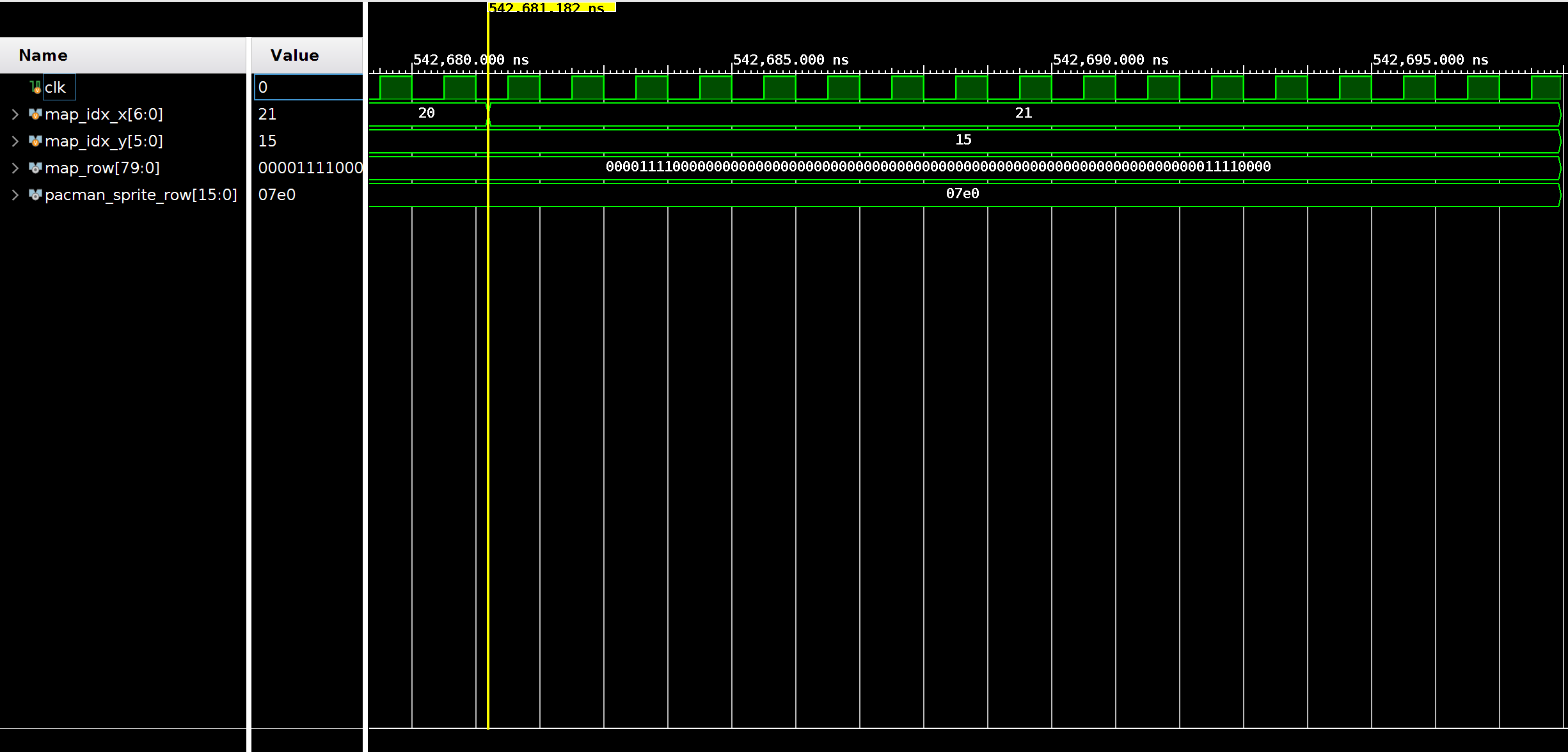The image size is (1568, 752).
Task: Click the 542,690.000 ns ruler label
Action: (1111, 60)
